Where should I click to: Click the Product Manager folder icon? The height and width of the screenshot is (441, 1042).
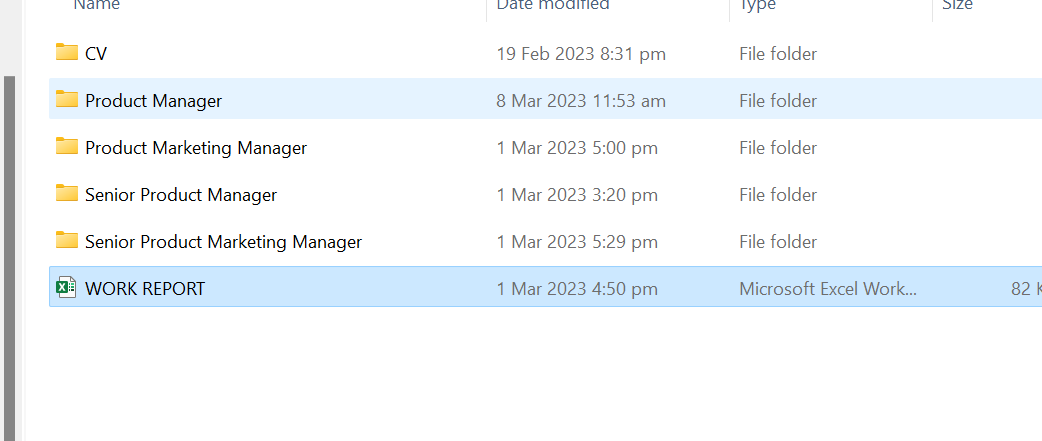coord(67,99)
